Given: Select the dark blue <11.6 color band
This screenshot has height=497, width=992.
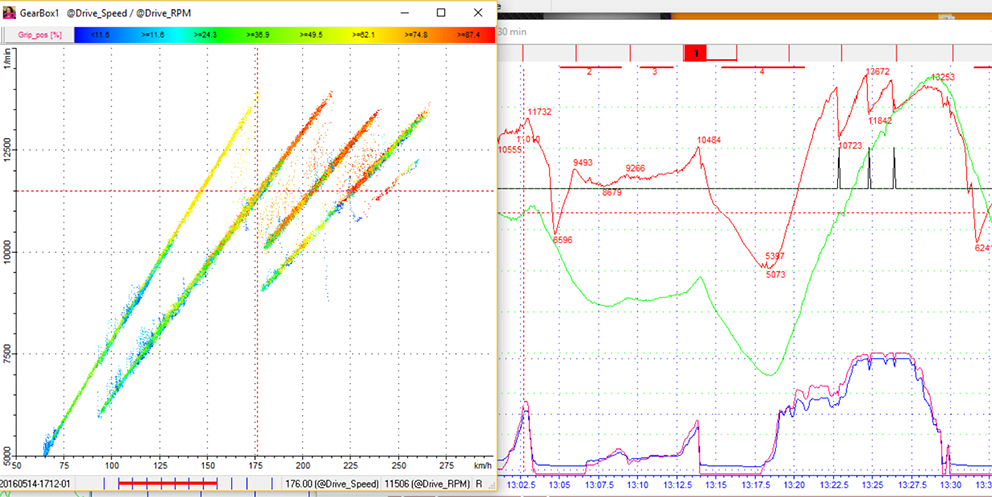Looking at the screenshot, I should 100,34.
